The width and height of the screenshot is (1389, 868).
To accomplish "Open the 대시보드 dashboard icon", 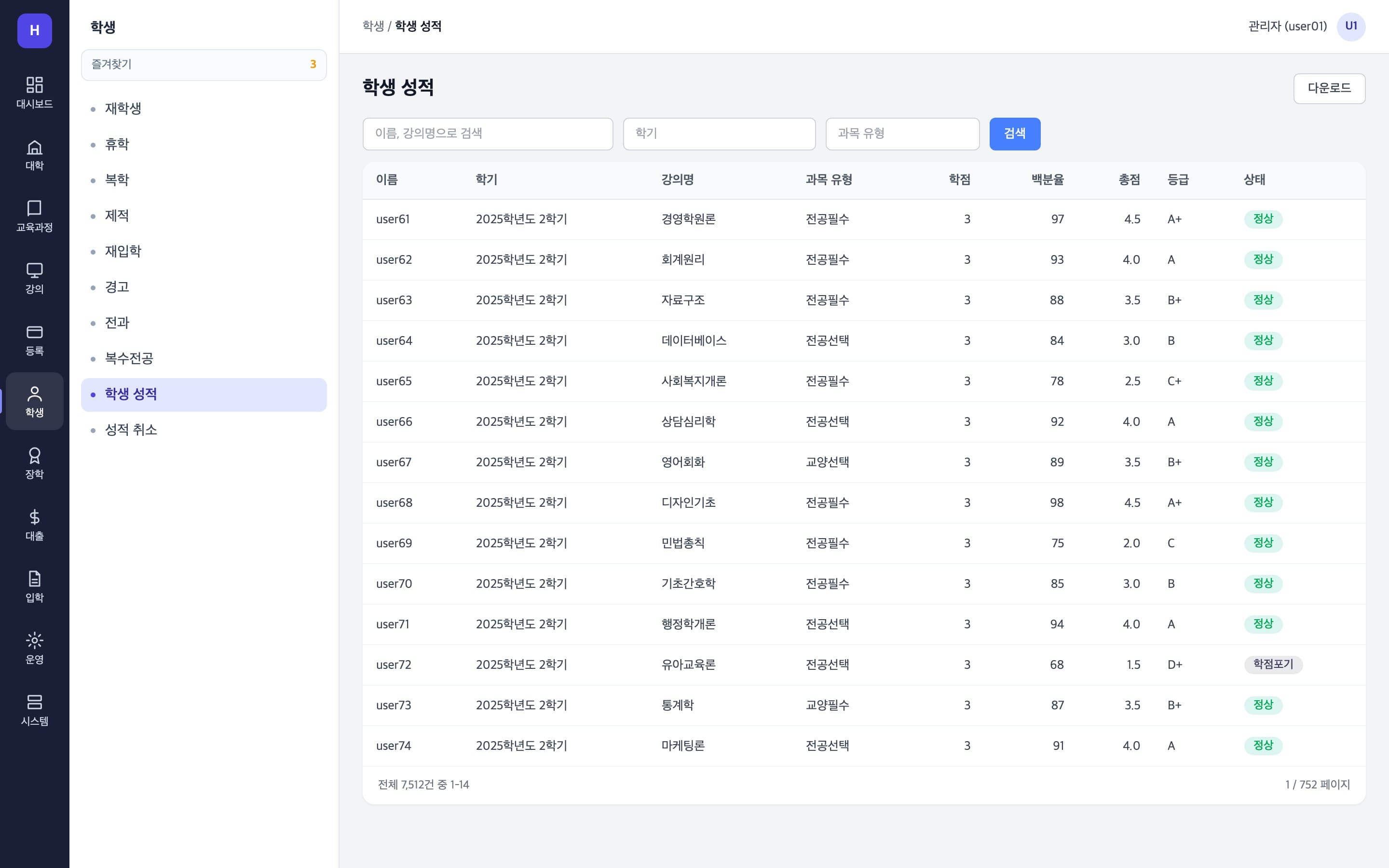I will click(x=34, y=93).
